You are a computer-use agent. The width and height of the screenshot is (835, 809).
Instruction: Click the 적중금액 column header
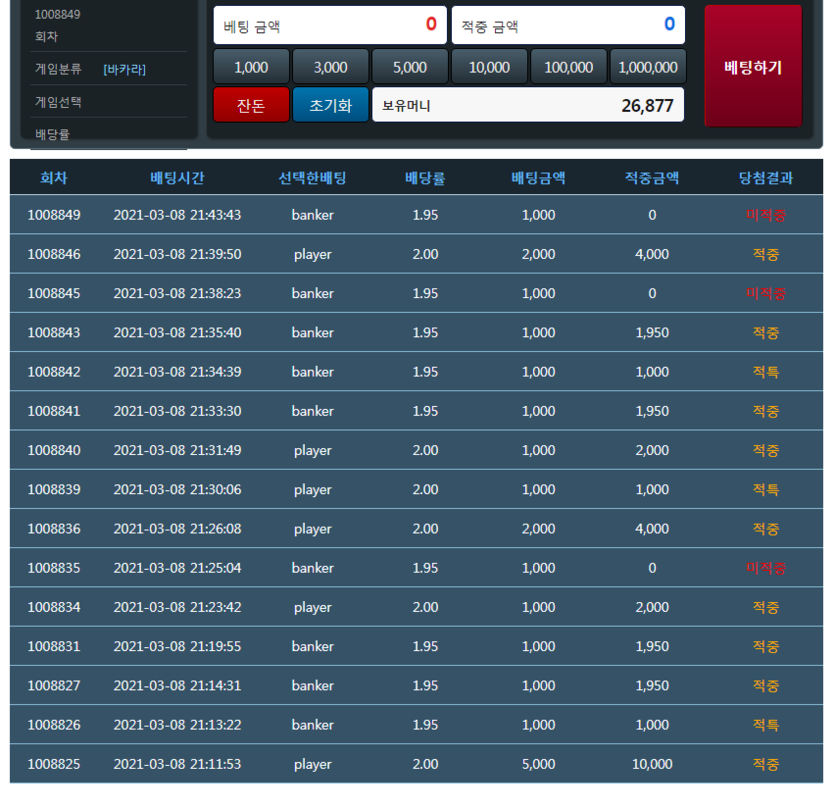pos(652,177)
